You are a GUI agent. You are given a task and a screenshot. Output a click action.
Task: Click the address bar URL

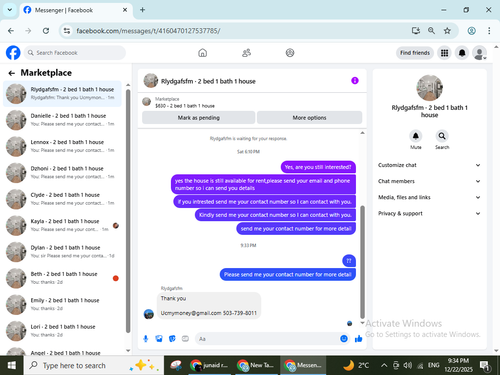click(148, 31)
